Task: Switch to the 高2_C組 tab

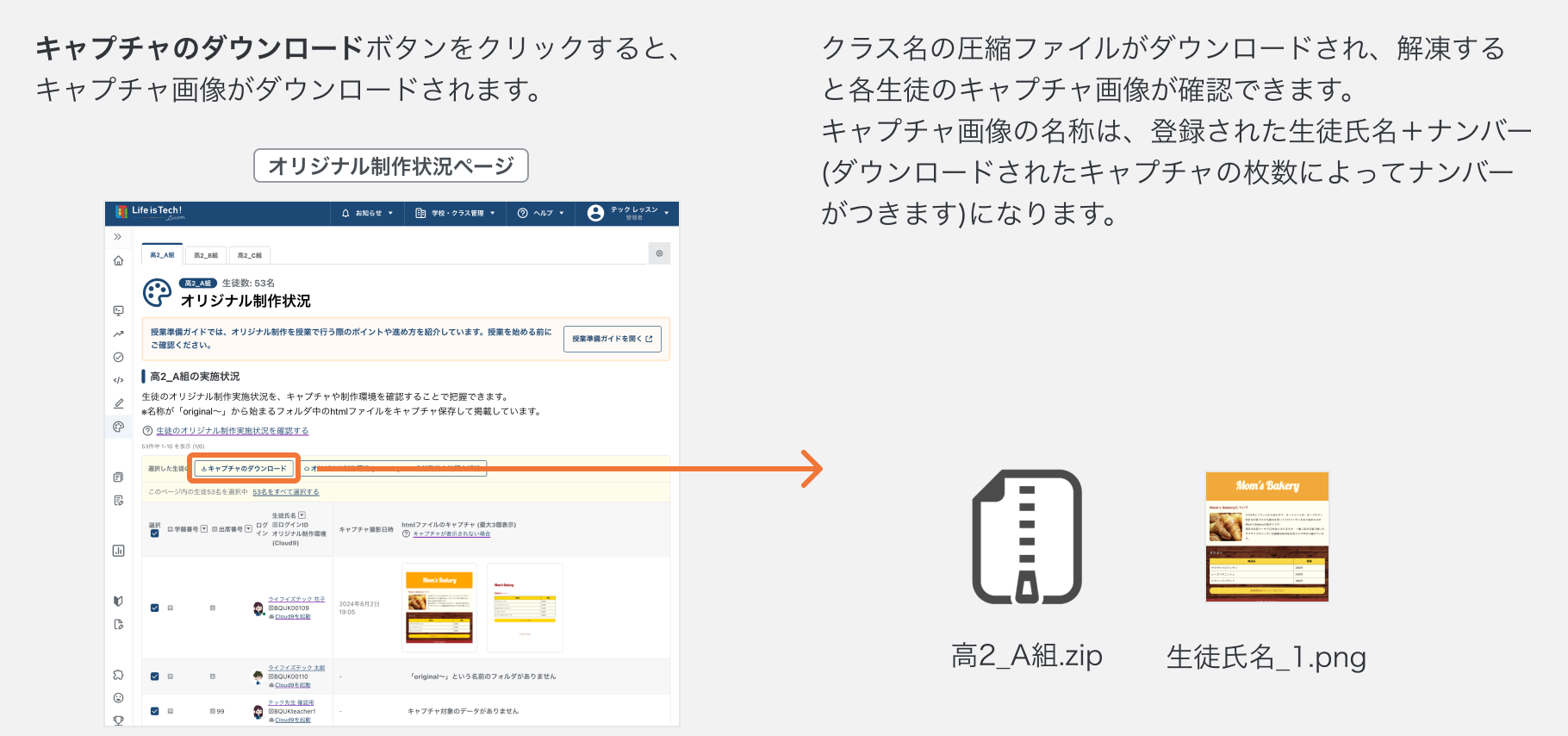Action: 250,255
